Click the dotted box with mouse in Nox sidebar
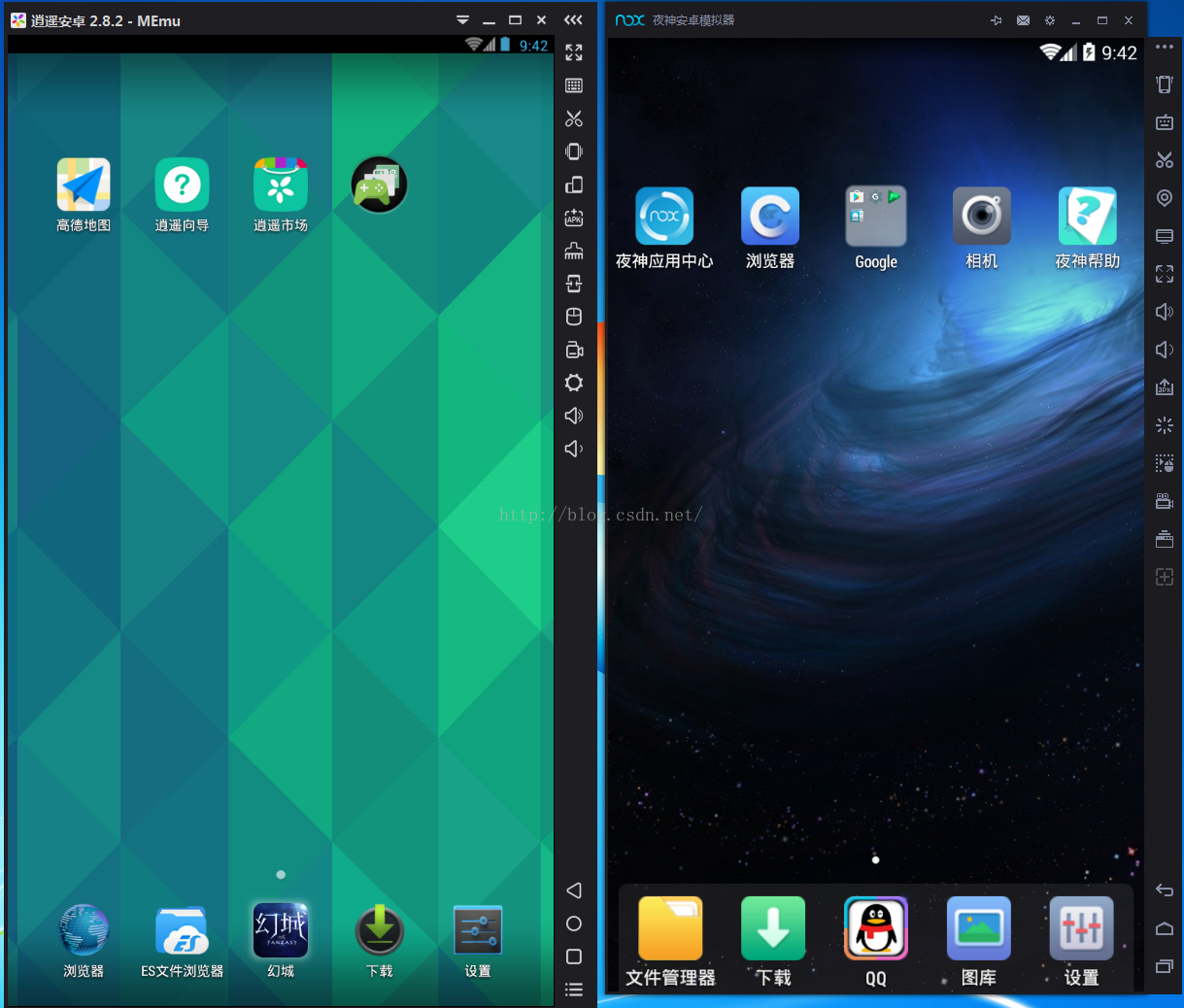 [1165, 463]
